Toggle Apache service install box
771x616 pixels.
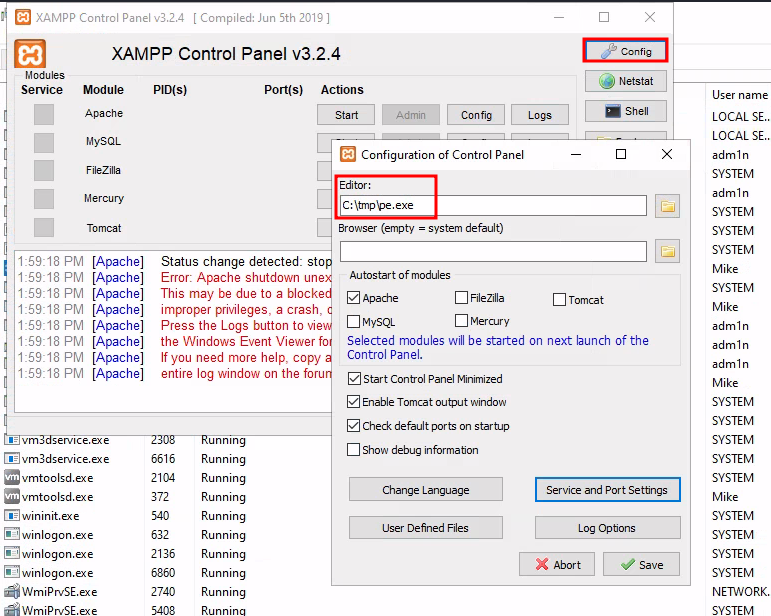44,114
